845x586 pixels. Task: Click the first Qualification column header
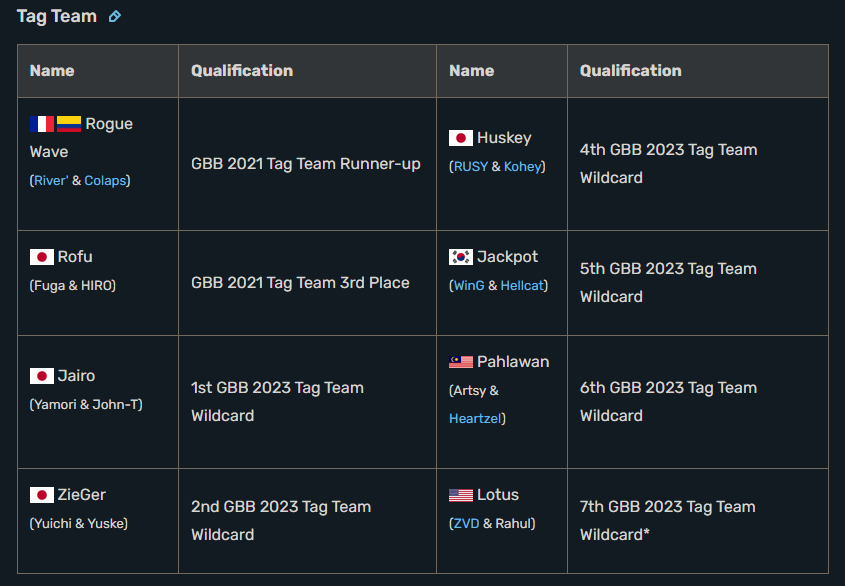[242, 71]
